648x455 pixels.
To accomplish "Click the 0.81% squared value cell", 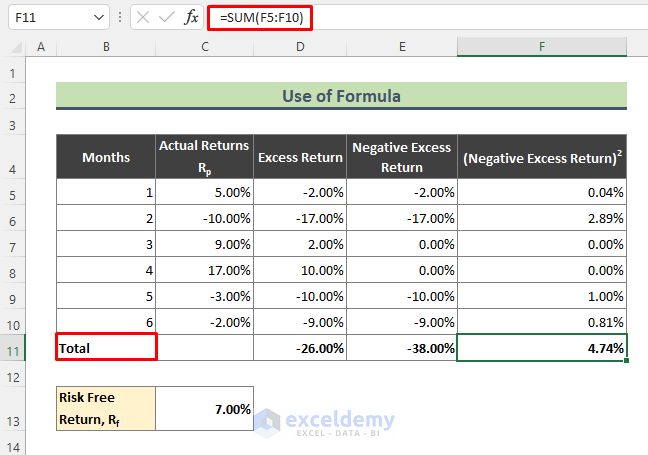I will coord(542,322).
